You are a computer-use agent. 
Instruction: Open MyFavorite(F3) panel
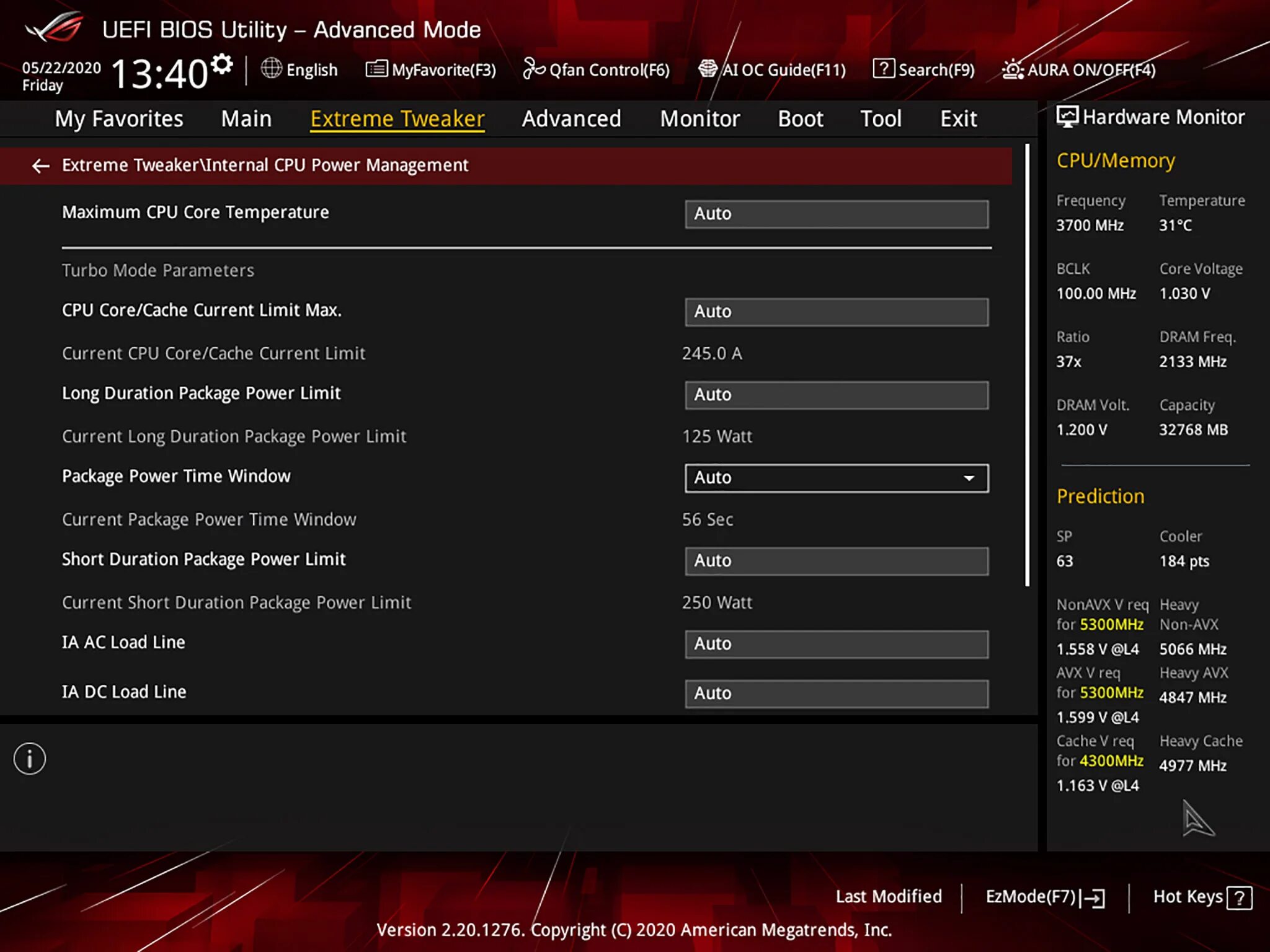(x=431, y=69)
